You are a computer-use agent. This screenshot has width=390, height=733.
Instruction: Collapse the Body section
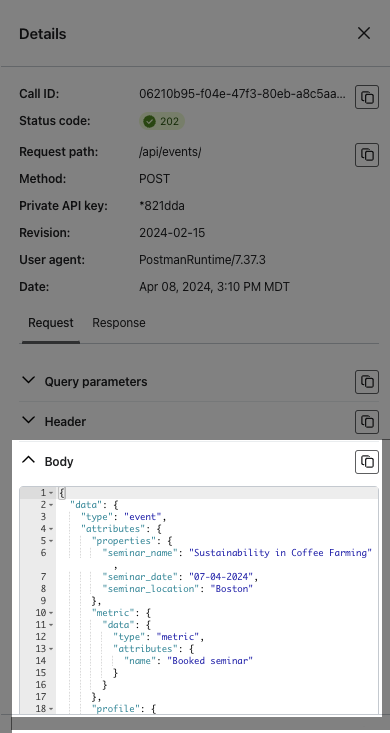click(29, 460)
